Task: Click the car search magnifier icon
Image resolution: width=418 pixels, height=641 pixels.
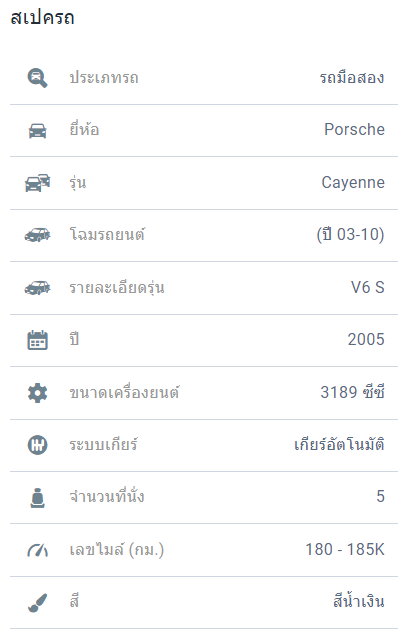Action: pyautogui.click(x=37, y=78)
